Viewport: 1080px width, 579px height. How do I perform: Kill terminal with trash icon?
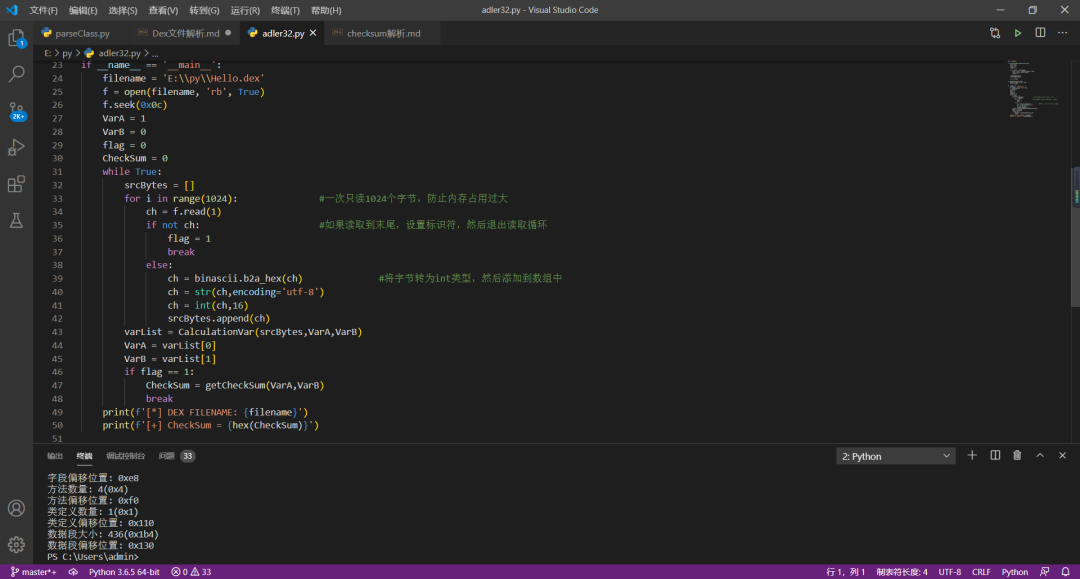point(1017,456)
